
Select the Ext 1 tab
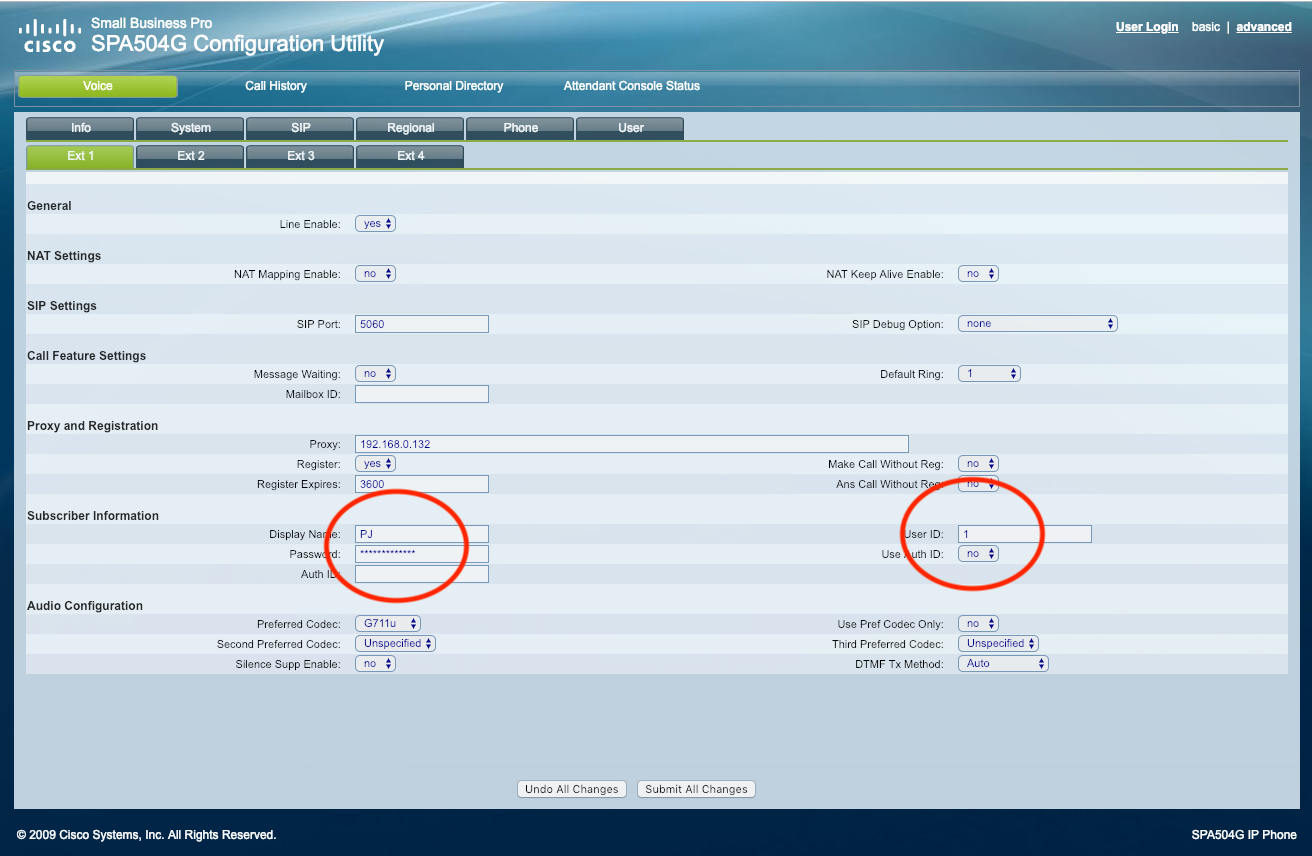[x=80, y=156]
